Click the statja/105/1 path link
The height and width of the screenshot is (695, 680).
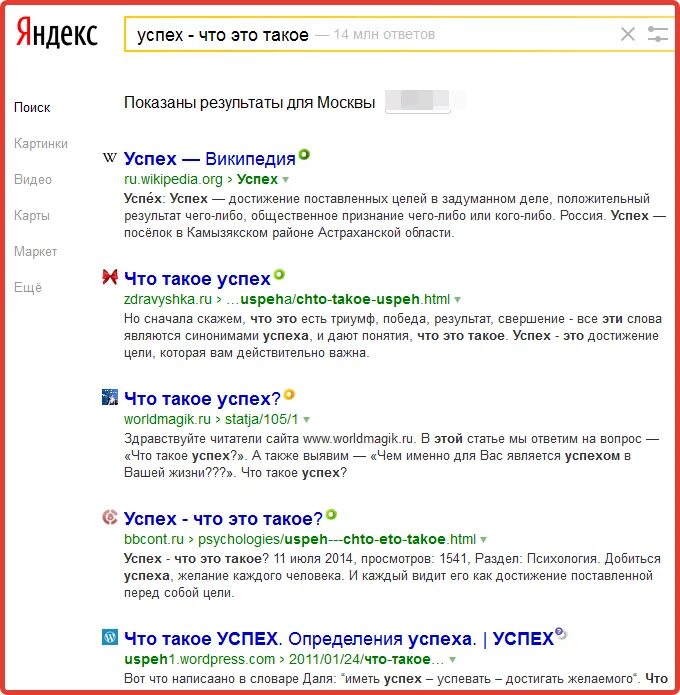(262, 419)
